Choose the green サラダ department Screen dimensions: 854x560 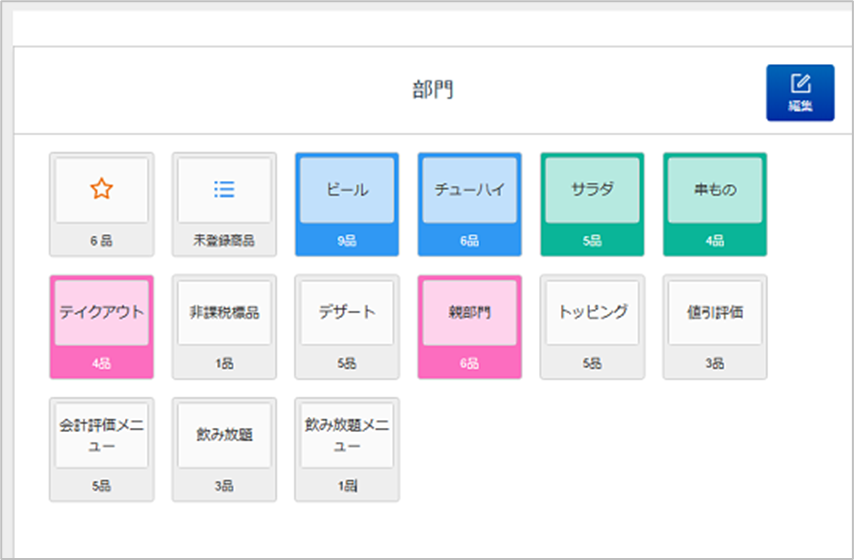coord(592,190)
